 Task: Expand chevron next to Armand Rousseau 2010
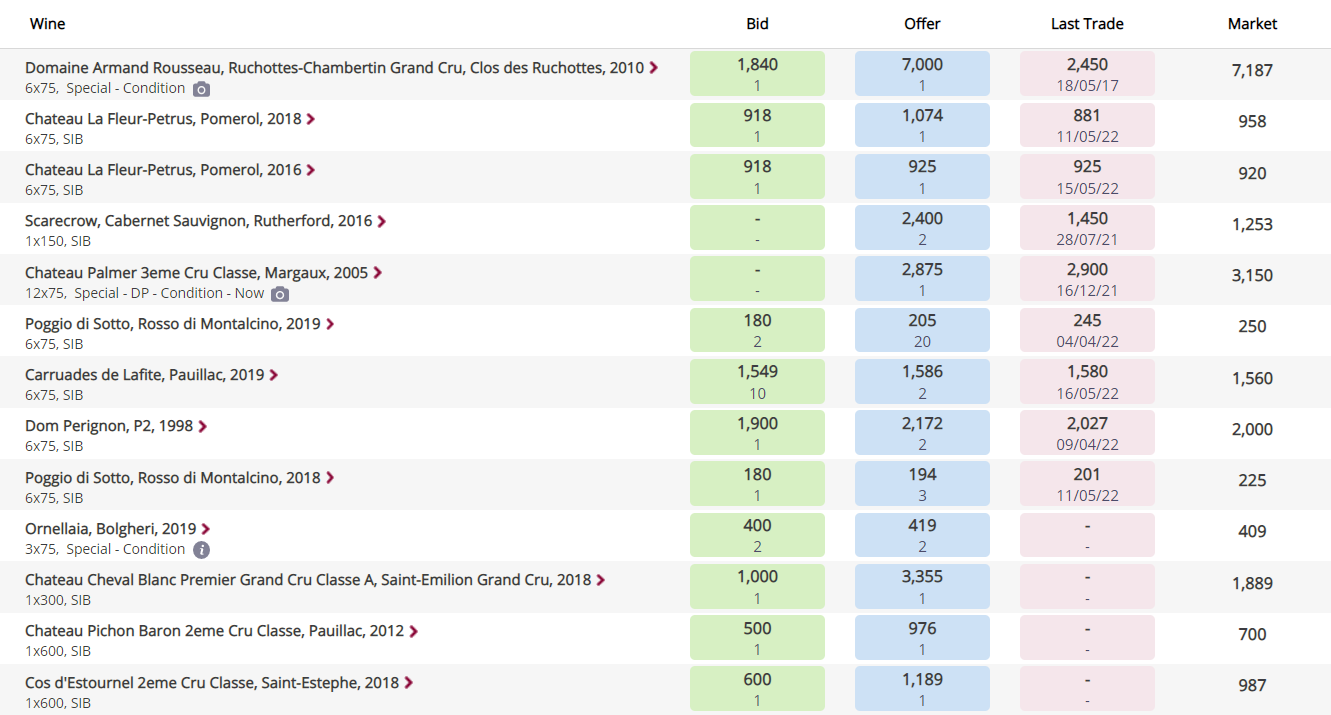coord(654,68)
